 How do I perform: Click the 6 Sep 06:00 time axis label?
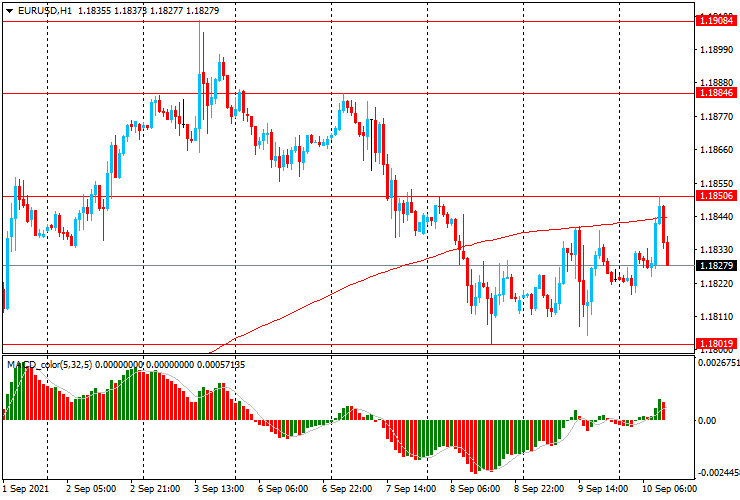tap(283, 489)
